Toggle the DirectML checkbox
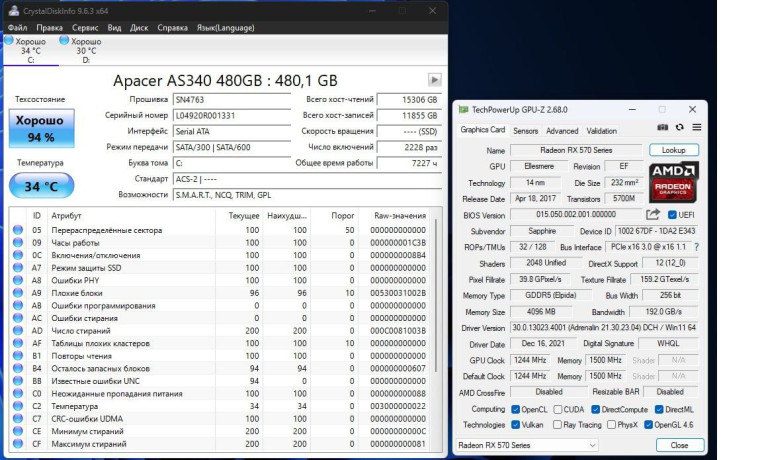This screenshot has height=460, width=762. click(659, 409)
